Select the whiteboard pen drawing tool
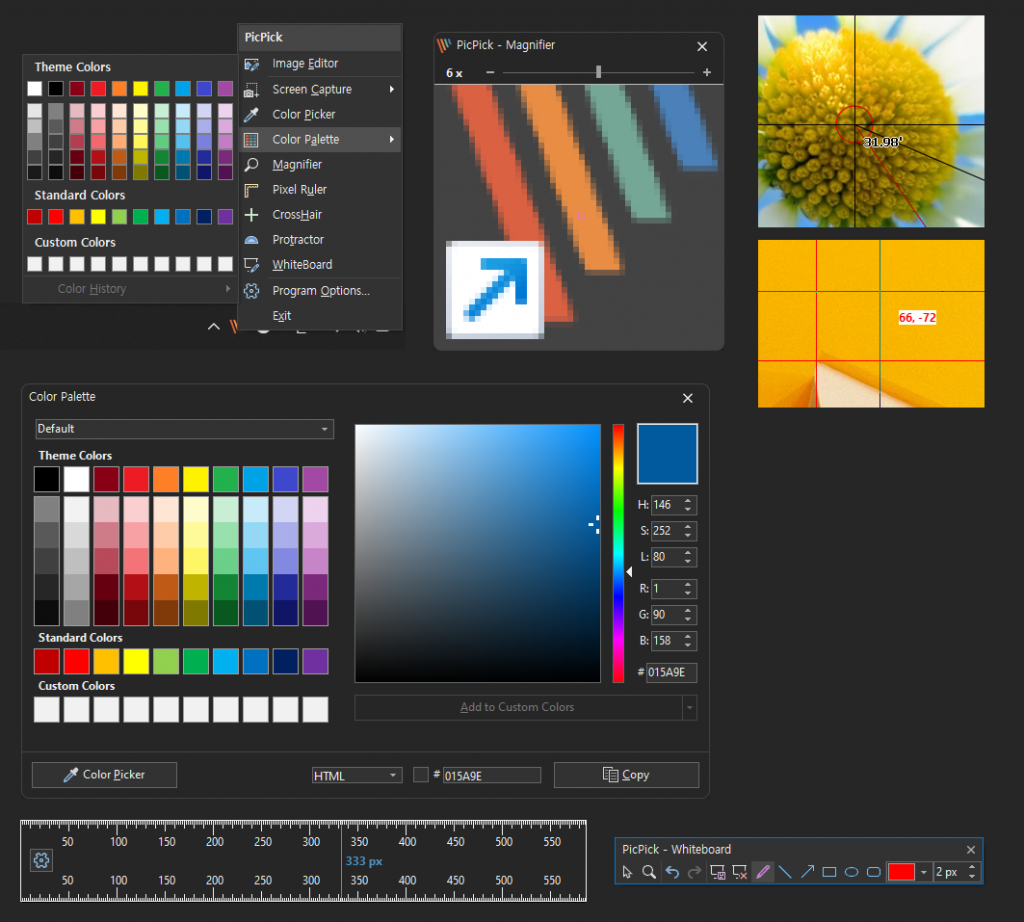This screenshot has width=1024, height=922. pos(763,872)
